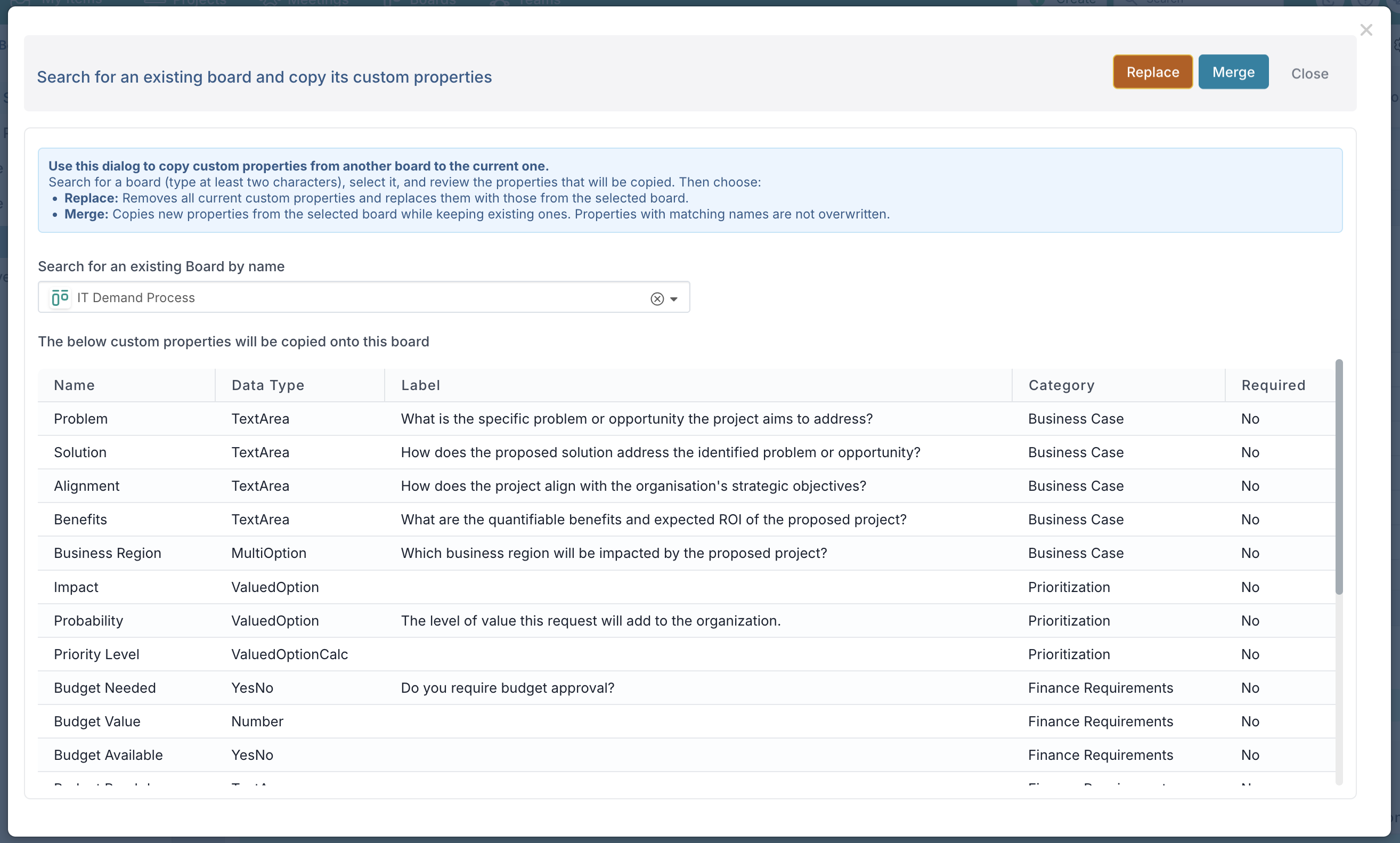Click the orange Replace button

[x=1152, y=72]
